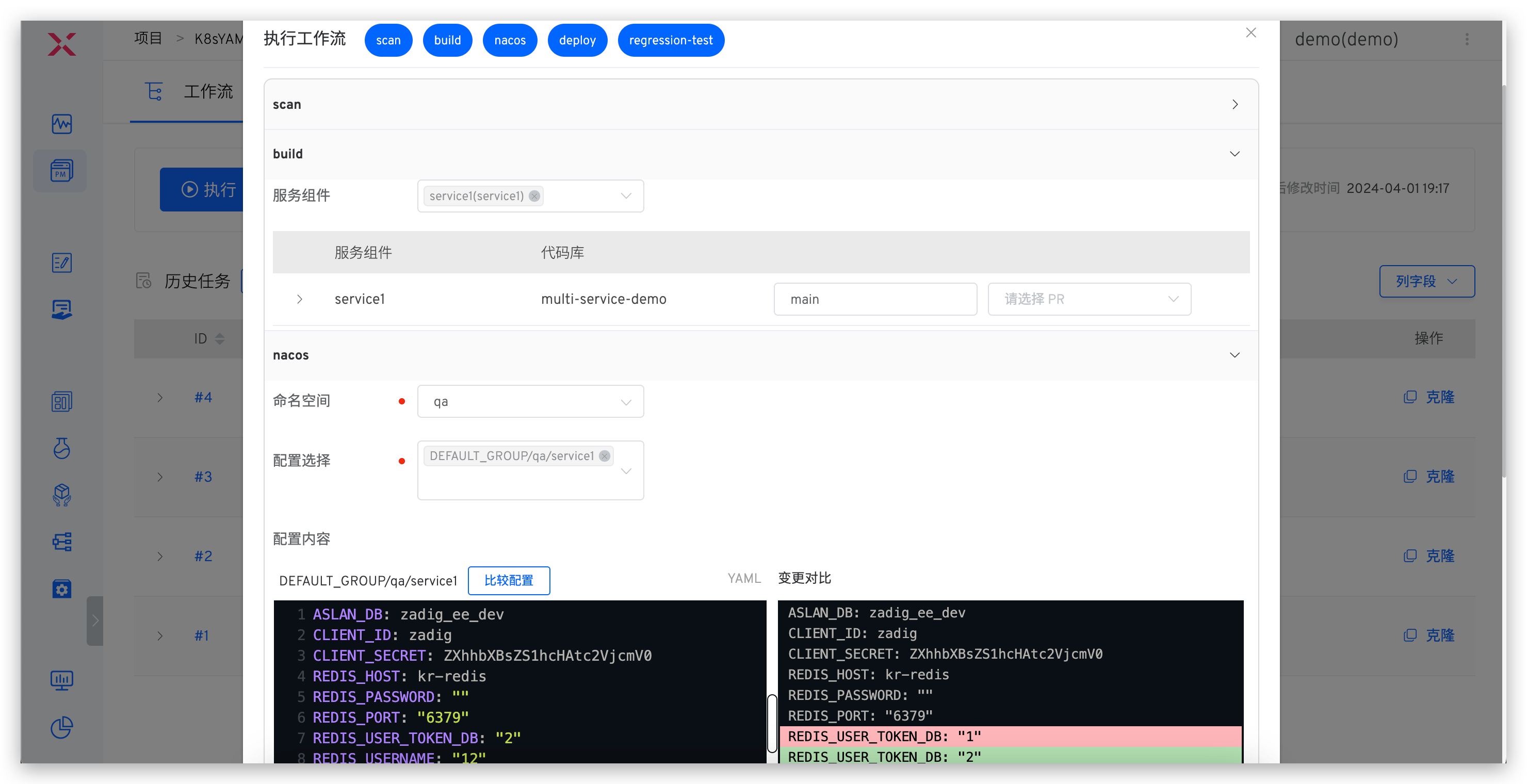Click the gear settings sidebar icon
1527x784 pixels.
[x=62, y=589]
